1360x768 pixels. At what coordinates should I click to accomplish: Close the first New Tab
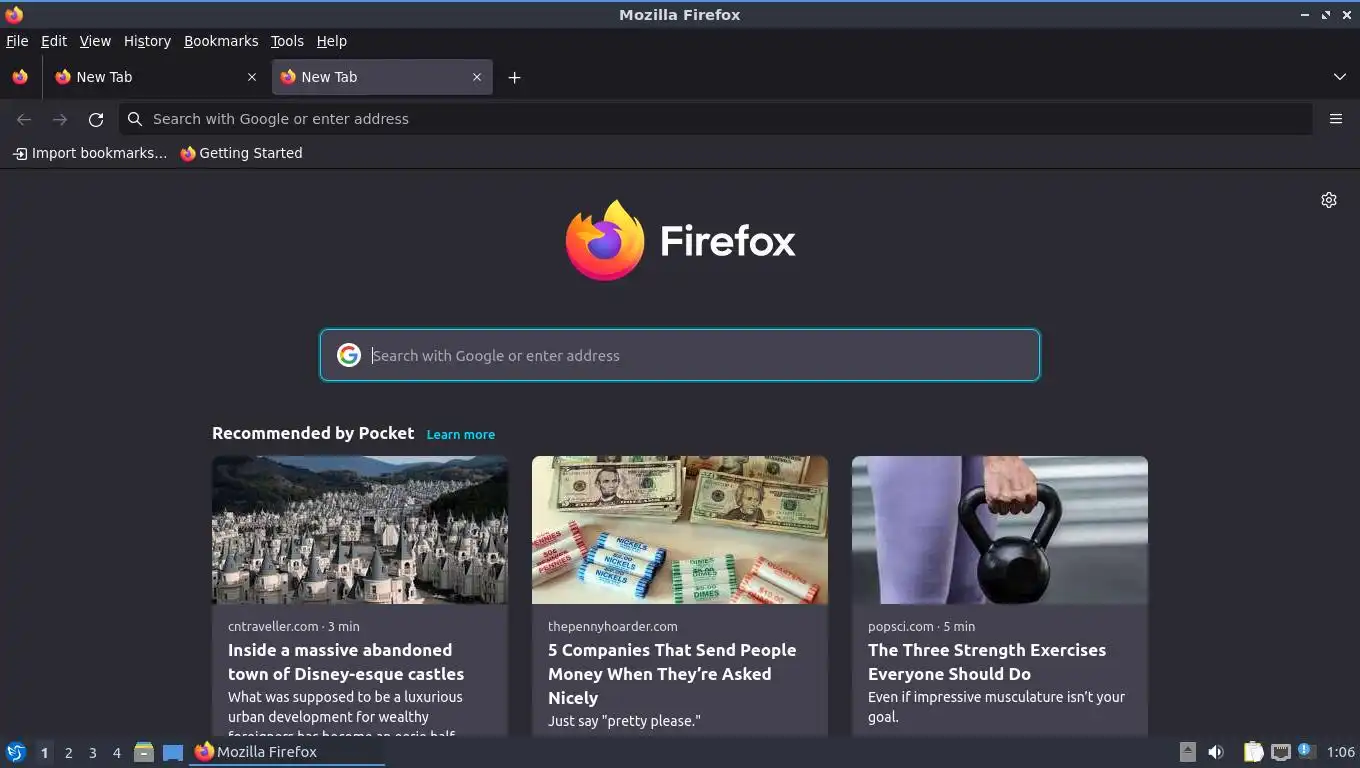[251, 77]
